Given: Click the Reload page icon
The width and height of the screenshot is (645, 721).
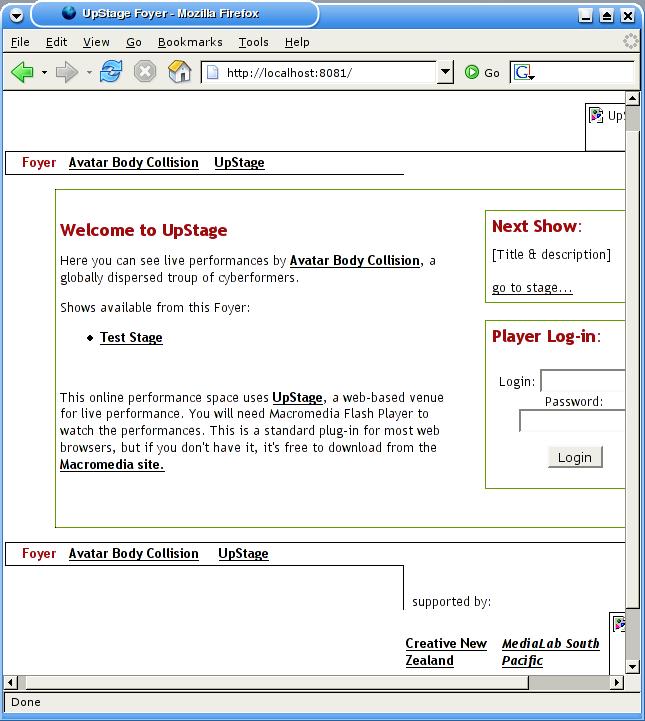Looking at the screenshot, I should [111, 72].
